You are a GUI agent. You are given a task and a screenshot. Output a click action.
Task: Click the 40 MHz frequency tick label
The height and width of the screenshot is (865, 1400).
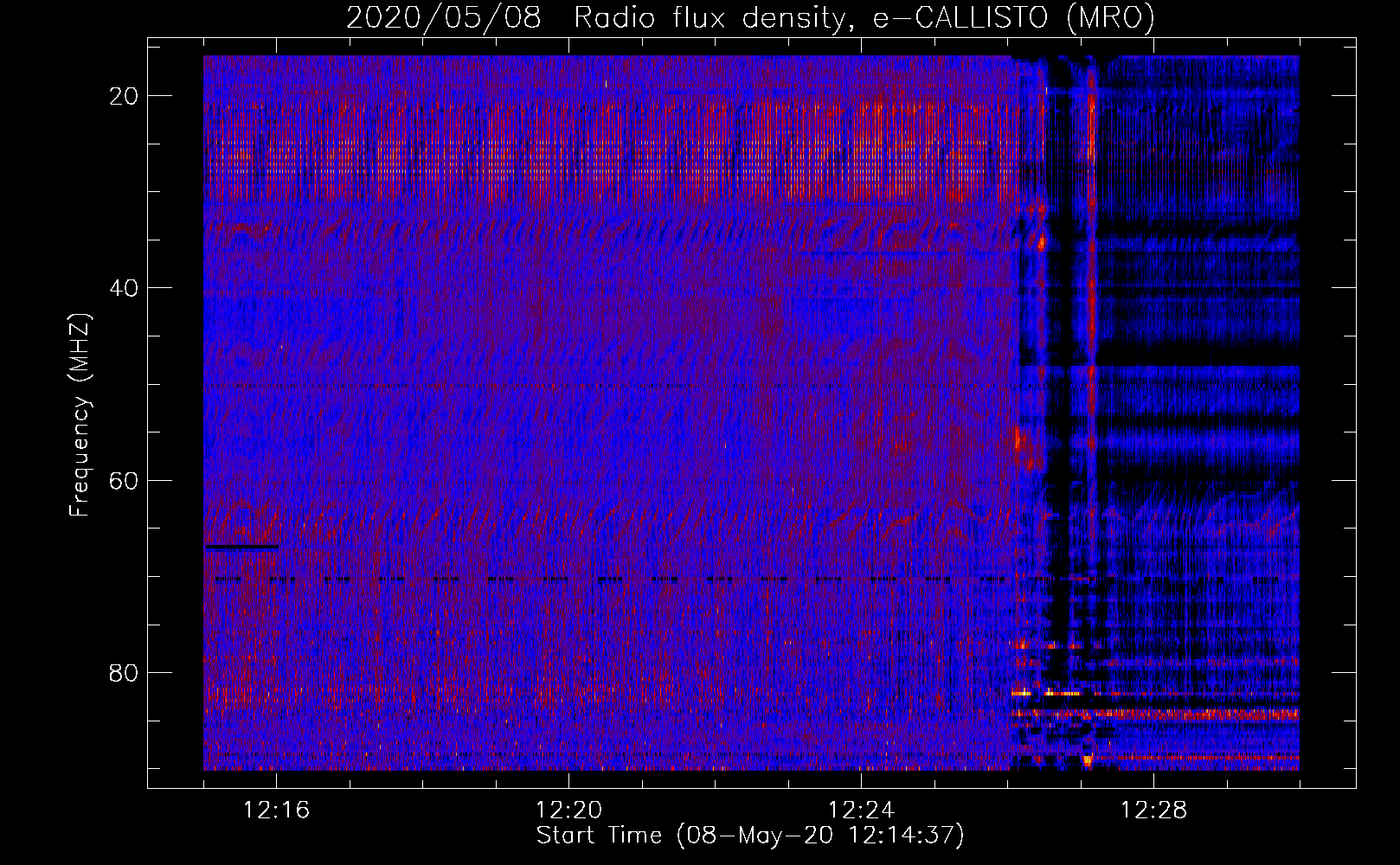[x=124, y=288]
